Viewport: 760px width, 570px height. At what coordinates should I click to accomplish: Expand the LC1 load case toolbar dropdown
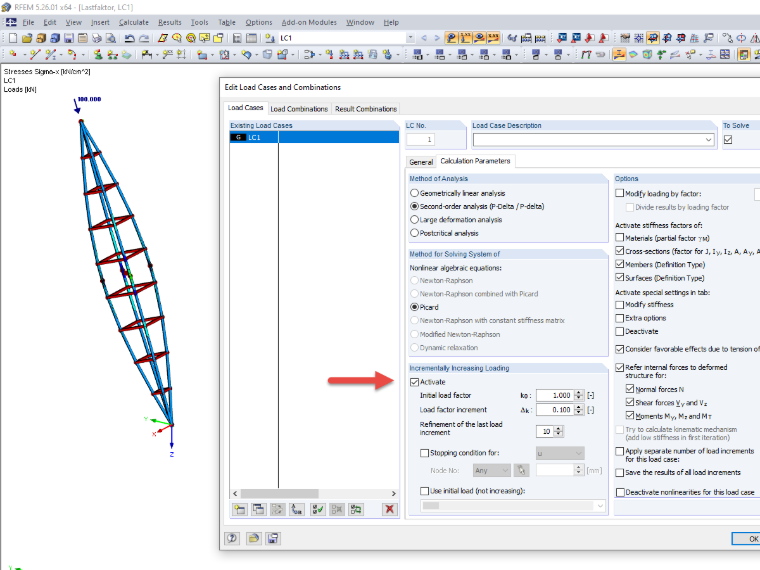click(x=411, y=38)
